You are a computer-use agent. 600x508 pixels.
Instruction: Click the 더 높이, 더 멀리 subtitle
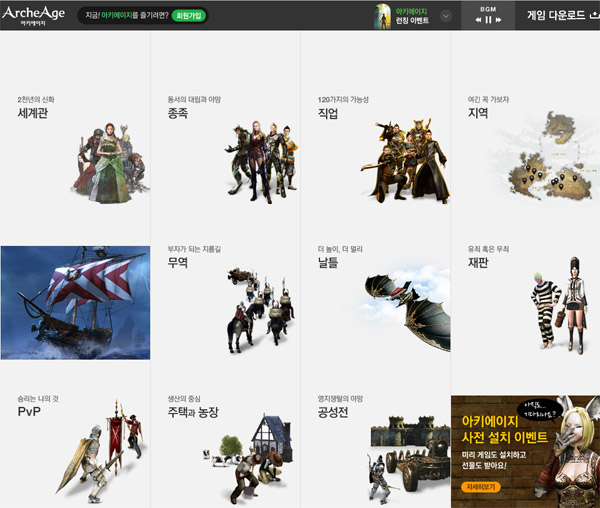(340, 249)
